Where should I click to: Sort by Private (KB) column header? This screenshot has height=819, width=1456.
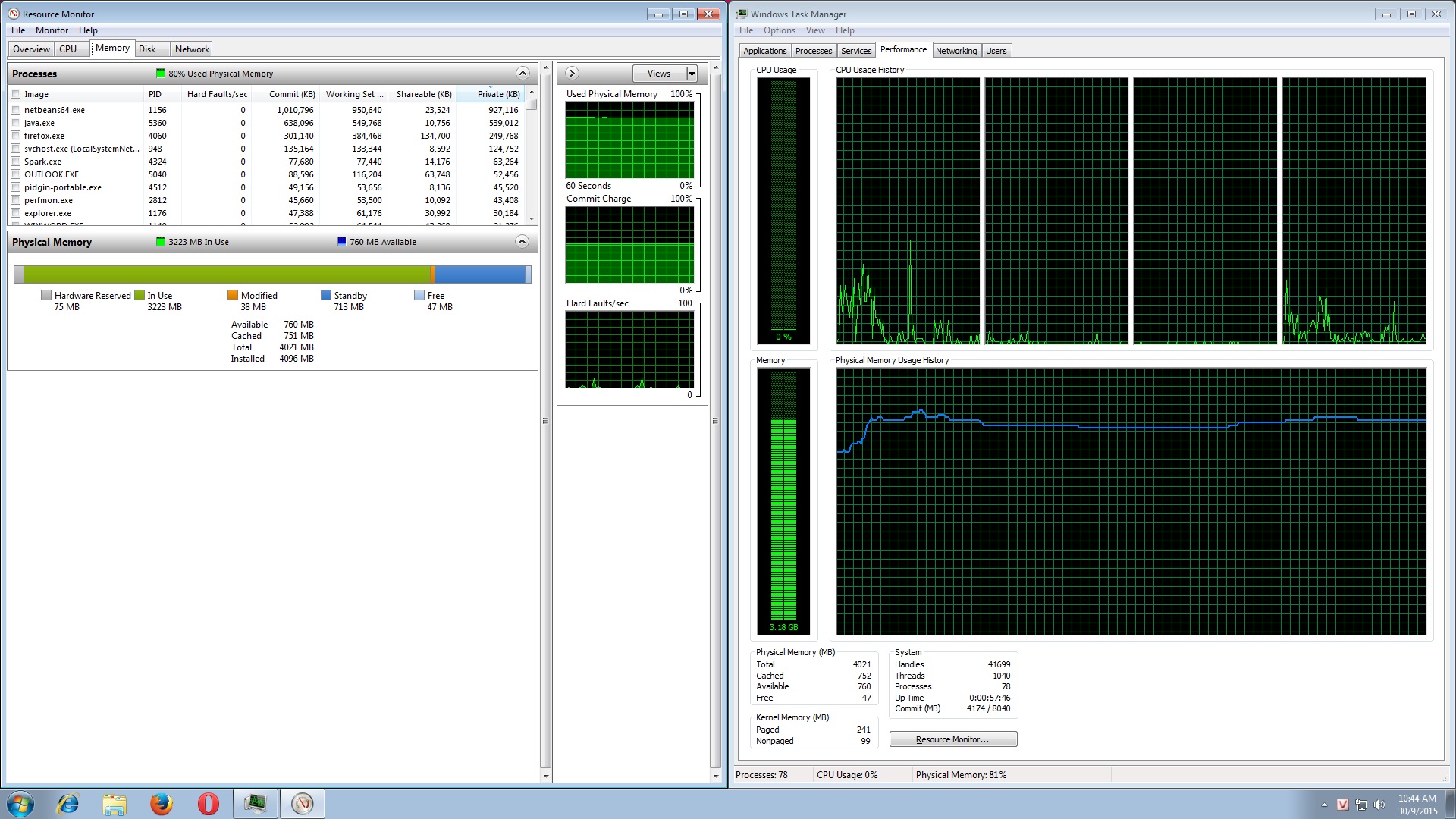491,94
